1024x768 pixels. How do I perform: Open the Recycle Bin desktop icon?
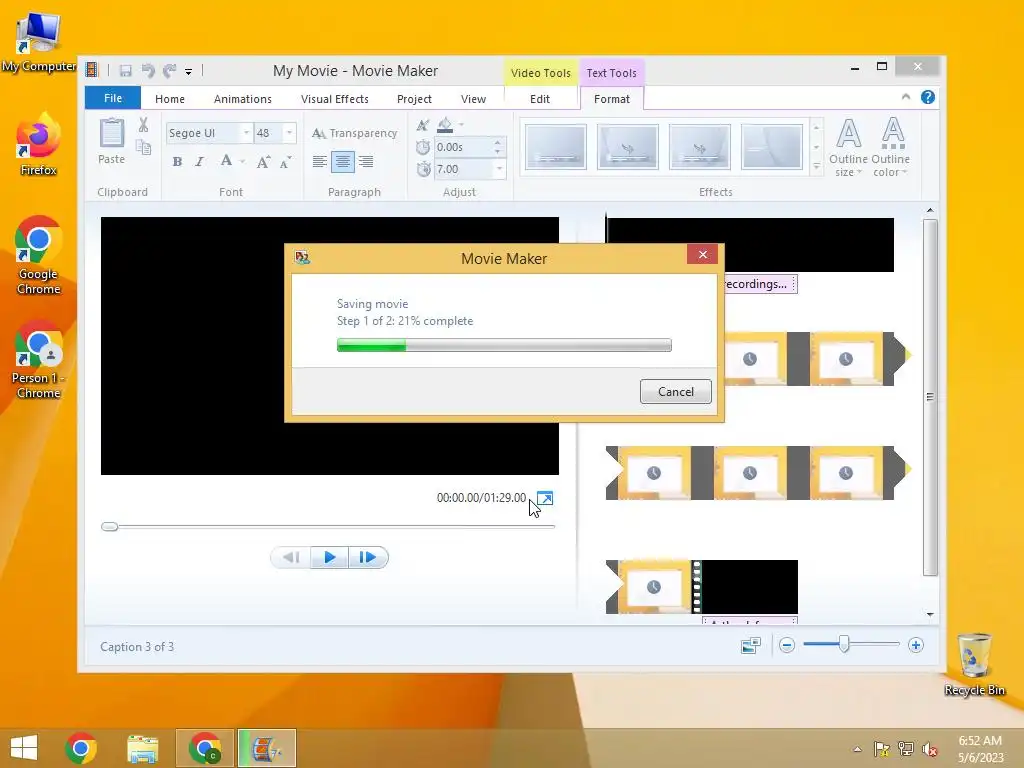click(974, 664)
